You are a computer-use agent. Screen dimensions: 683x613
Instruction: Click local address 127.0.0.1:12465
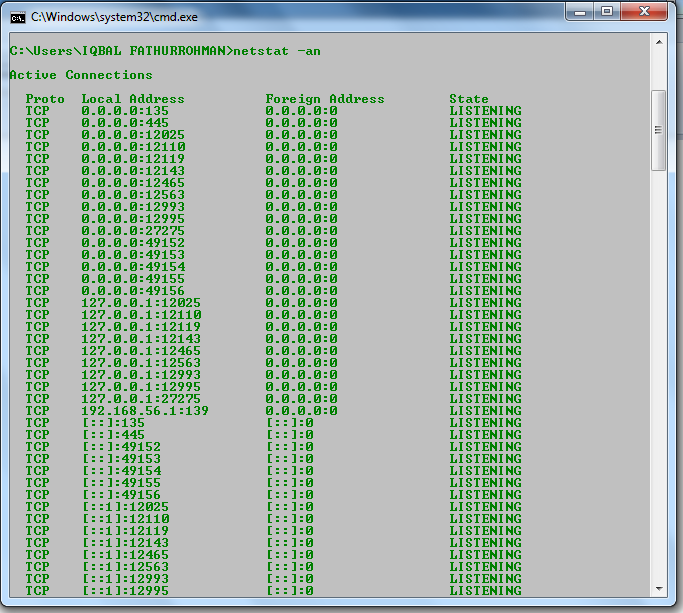tap(141, 351)
